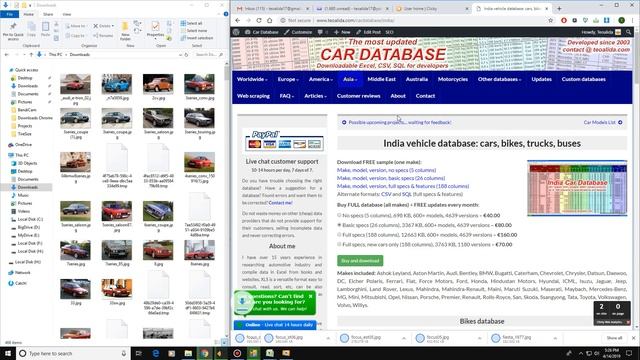Screen dimensions: 640x360
Task: Switch to the View ribbon tab
Action: pos(67,14)
